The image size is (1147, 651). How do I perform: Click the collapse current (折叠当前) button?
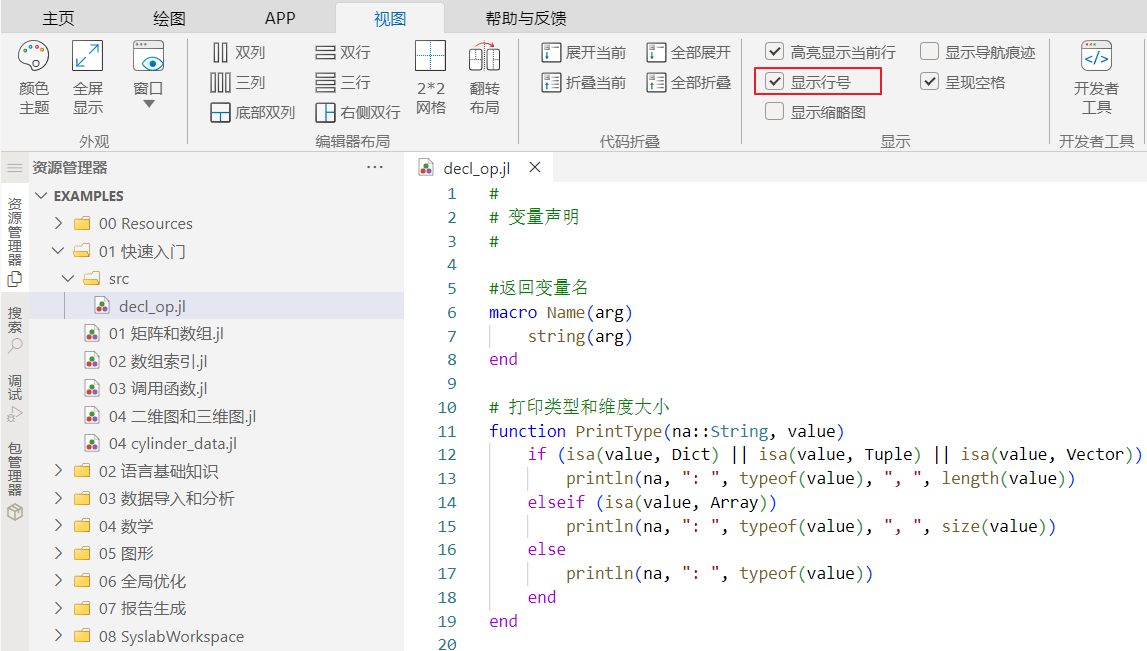(x=584, y=82)
